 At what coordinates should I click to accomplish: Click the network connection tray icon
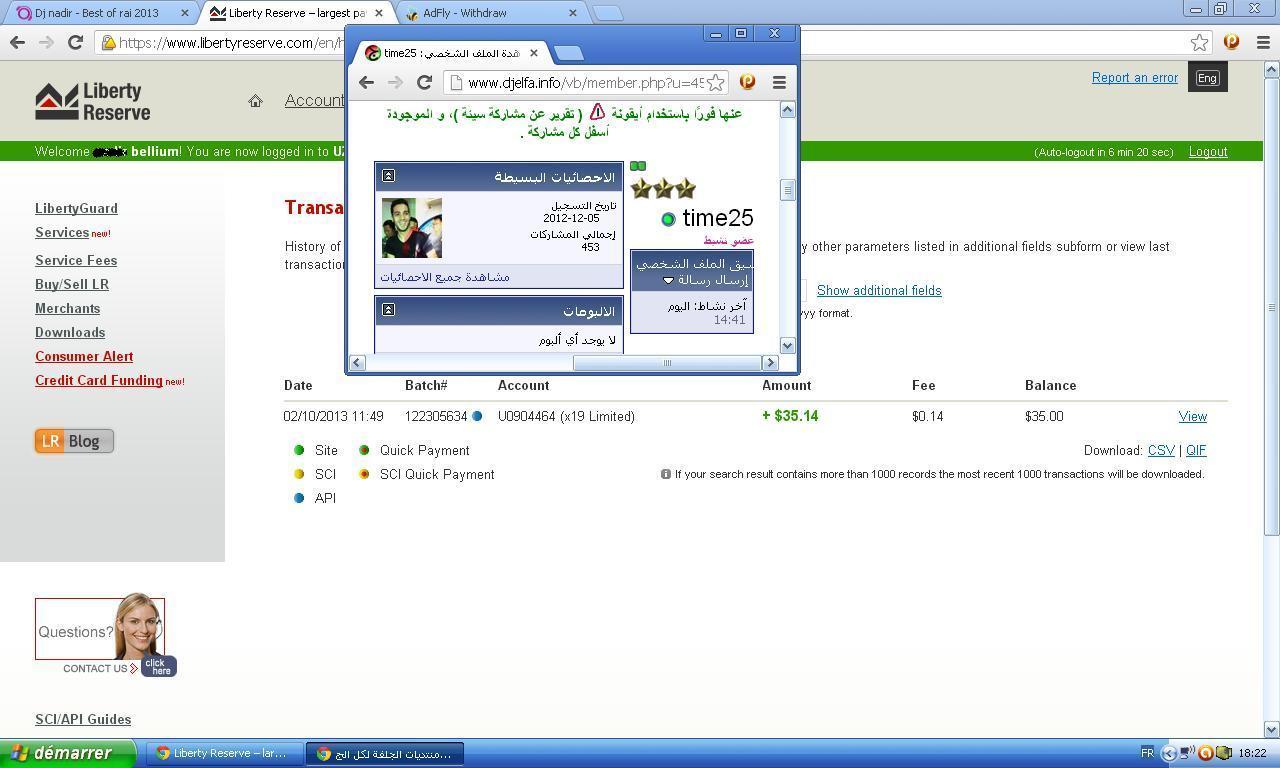click(x=1186, y=753)
